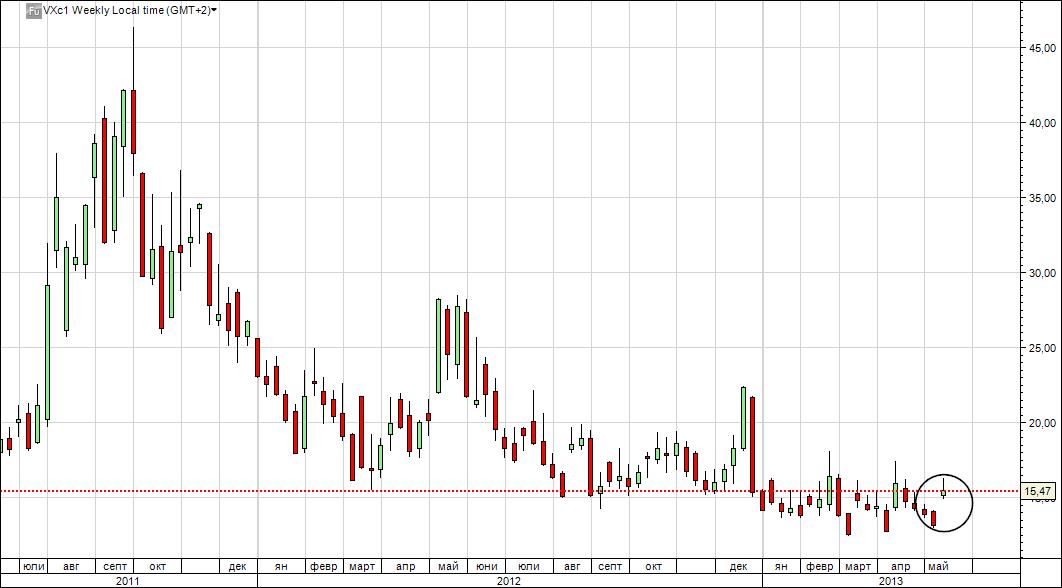The width and height of the screenshot is (1062, 588).
Task: Click the март month label in 2012
Action: coord(364,566)
